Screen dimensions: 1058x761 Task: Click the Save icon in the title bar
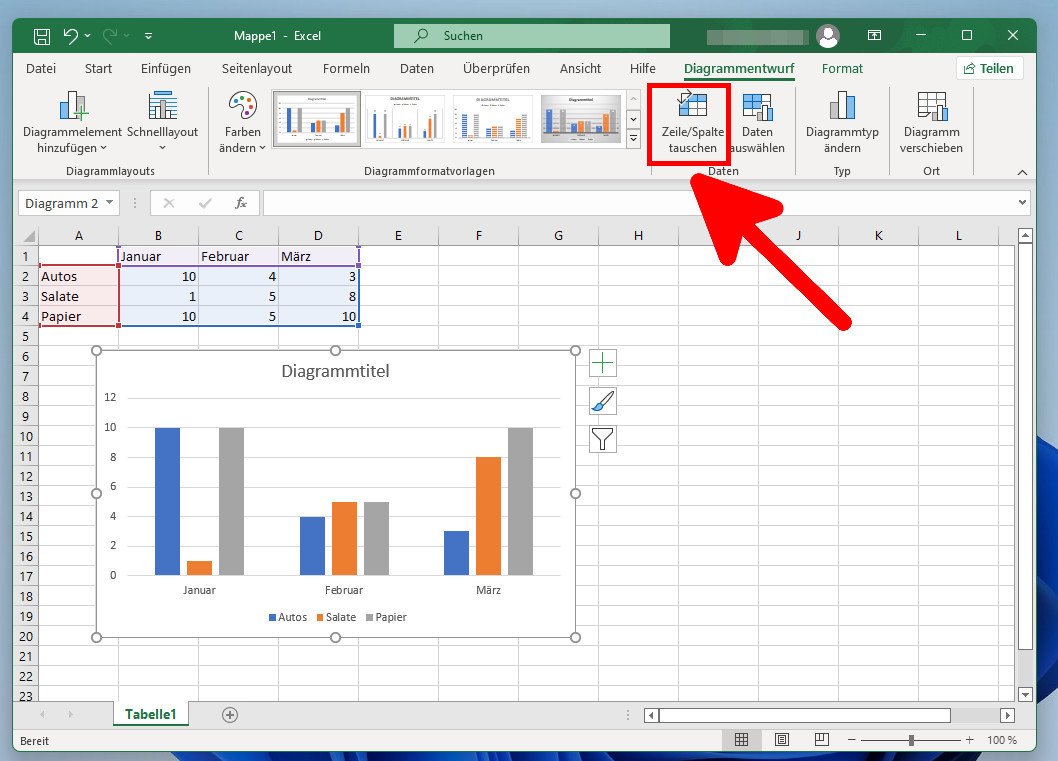(40, 35)
